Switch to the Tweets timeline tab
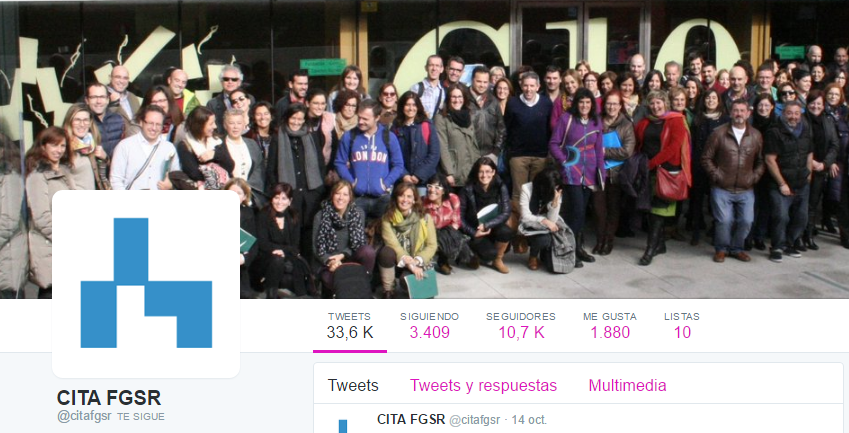 click(x=353, y=385)
